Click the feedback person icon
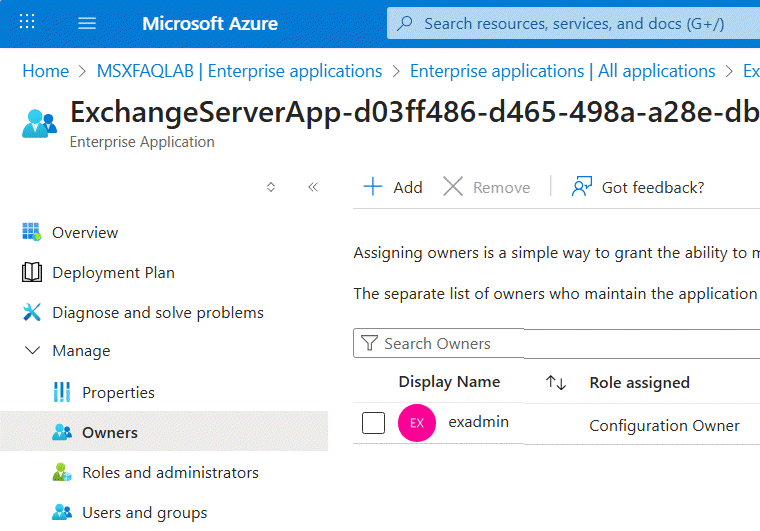The height and width of the screenshot is (531, 760). tap(582, 187)
